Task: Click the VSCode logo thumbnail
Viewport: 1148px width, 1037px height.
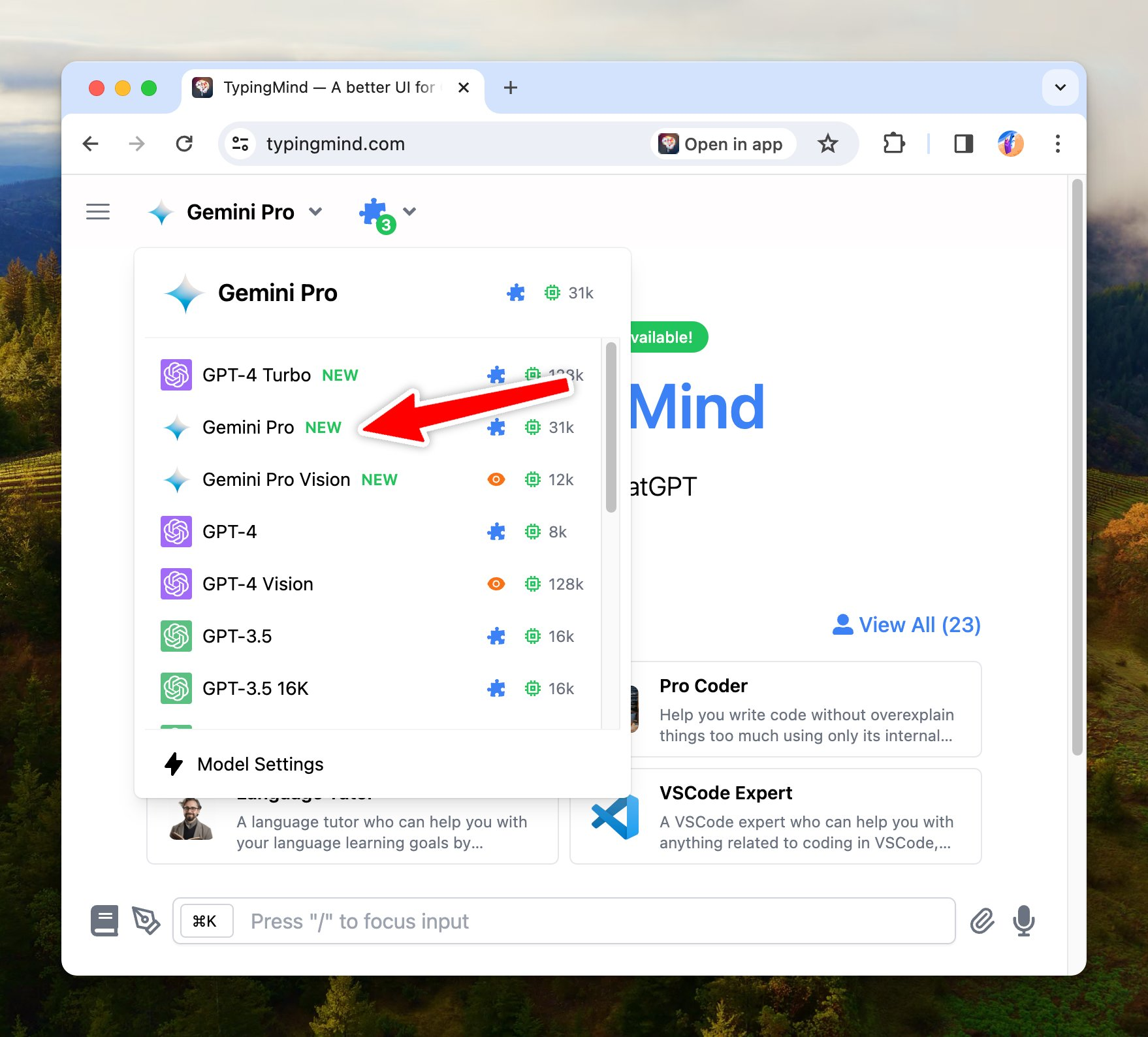Action: pos(615,817)
